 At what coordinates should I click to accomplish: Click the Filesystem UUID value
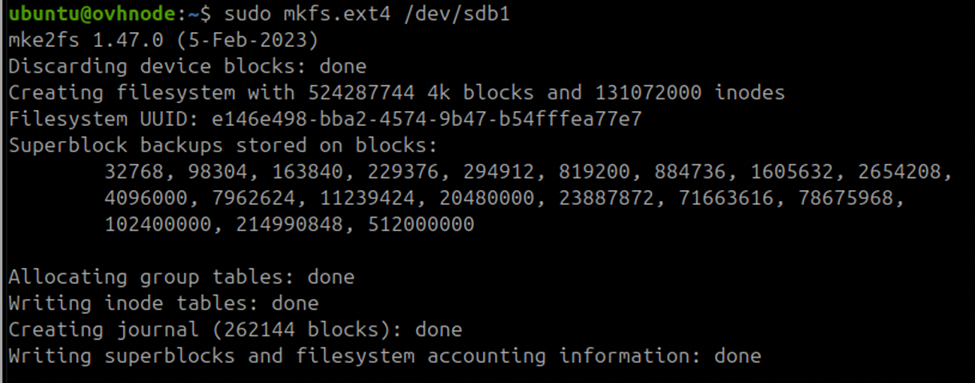click(426, 119)
